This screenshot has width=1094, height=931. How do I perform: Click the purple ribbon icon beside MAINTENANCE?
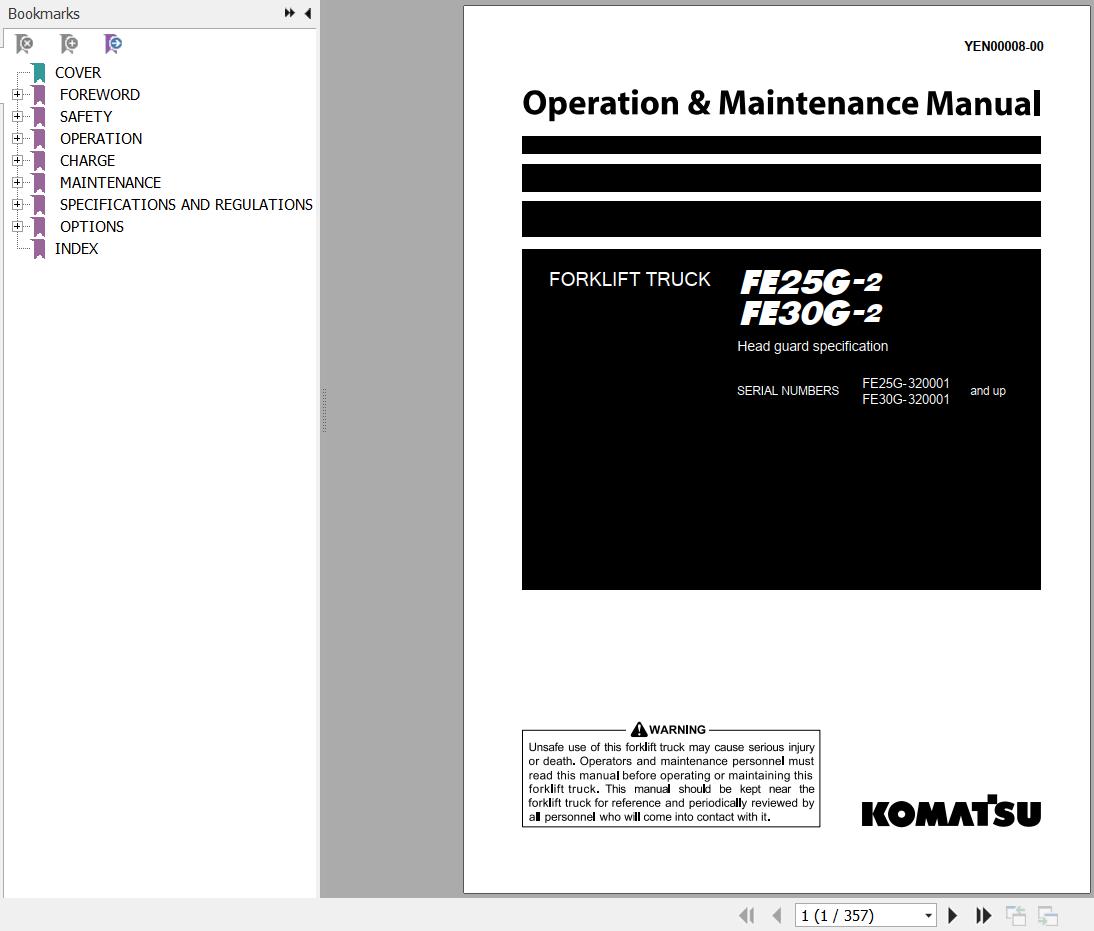tap(39, 182)
